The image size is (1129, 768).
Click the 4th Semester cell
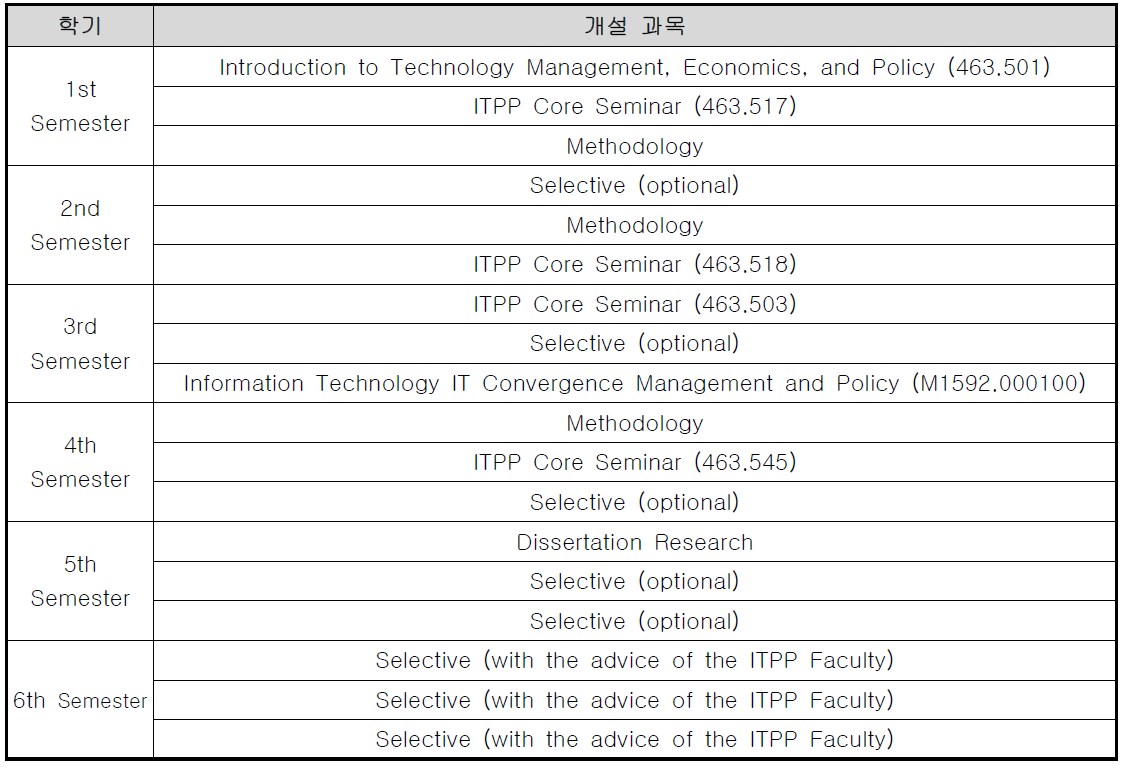click(x=80, y=462)
